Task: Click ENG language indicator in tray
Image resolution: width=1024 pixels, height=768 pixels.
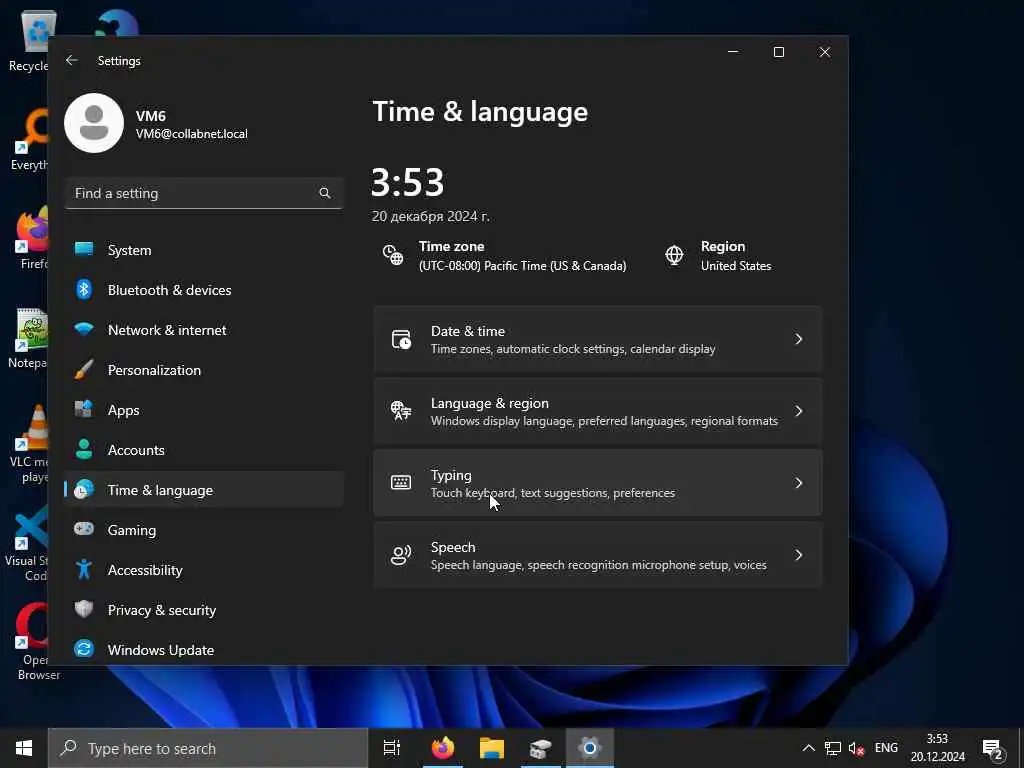Action: pos(886,748)
